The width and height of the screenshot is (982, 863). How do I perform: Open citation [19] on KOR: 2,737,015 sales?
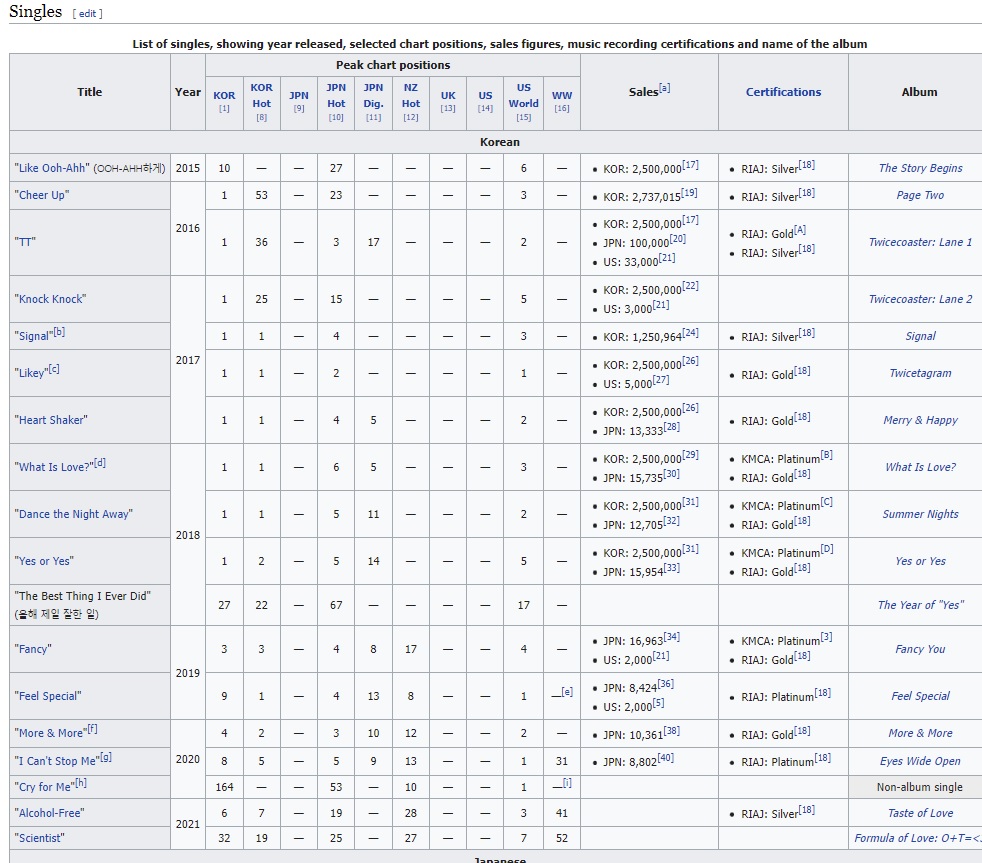(x=689, y=192)
